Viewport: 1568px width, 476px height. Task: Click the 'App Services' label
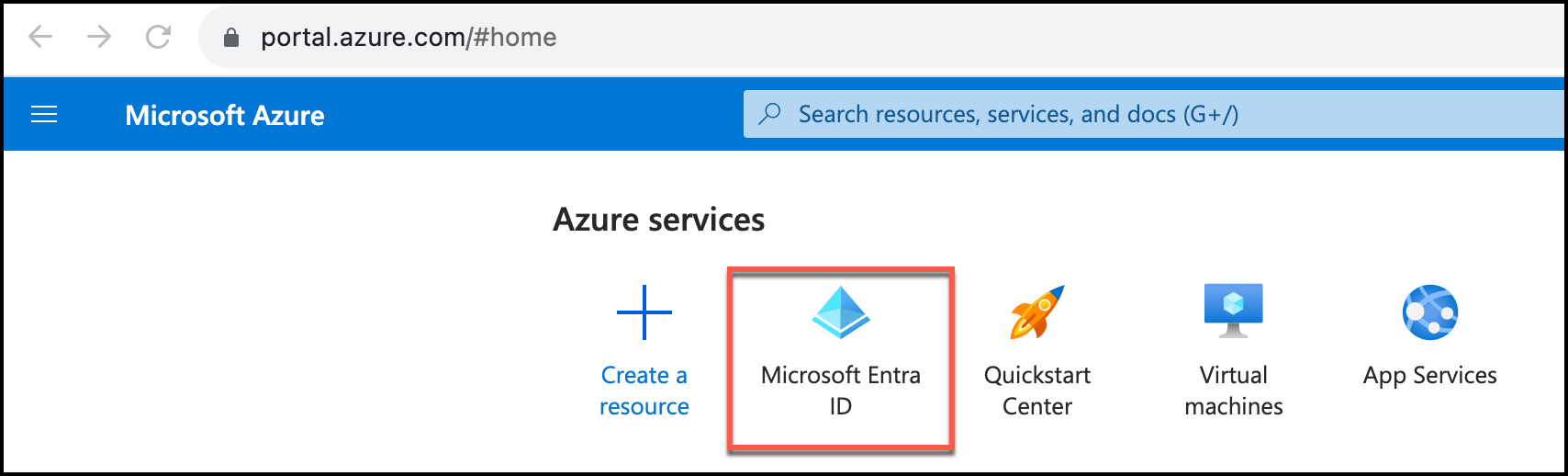(1429, 375)
